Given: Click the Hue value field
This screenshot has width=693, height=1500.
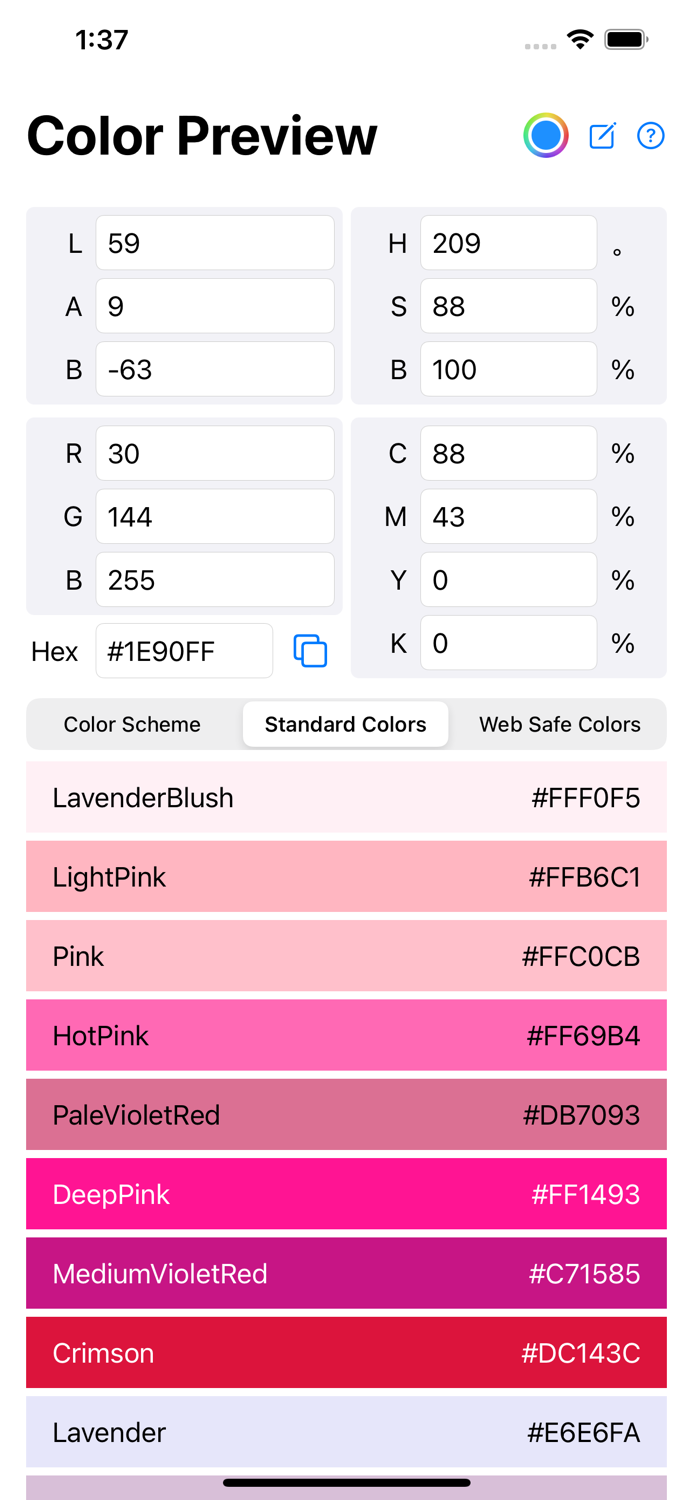Looking at the screenshot, I should tap(507, 242).
